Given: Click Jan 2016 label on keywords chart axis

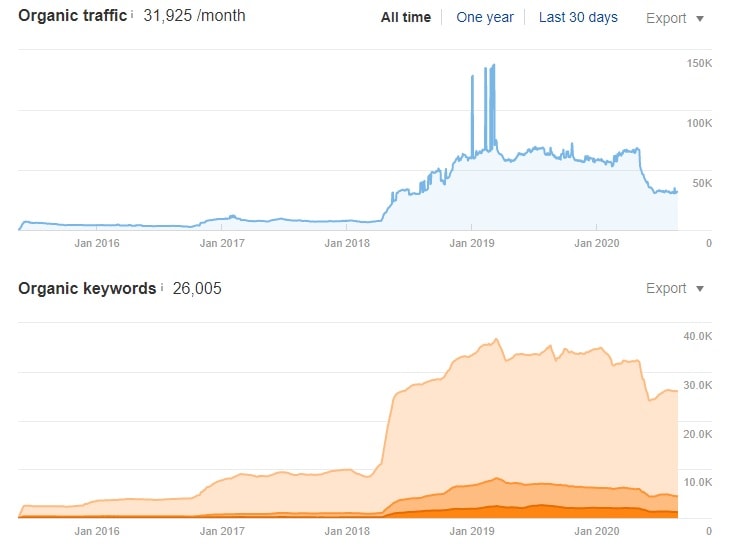Looking at the screenshot, I should click(97, 531).
